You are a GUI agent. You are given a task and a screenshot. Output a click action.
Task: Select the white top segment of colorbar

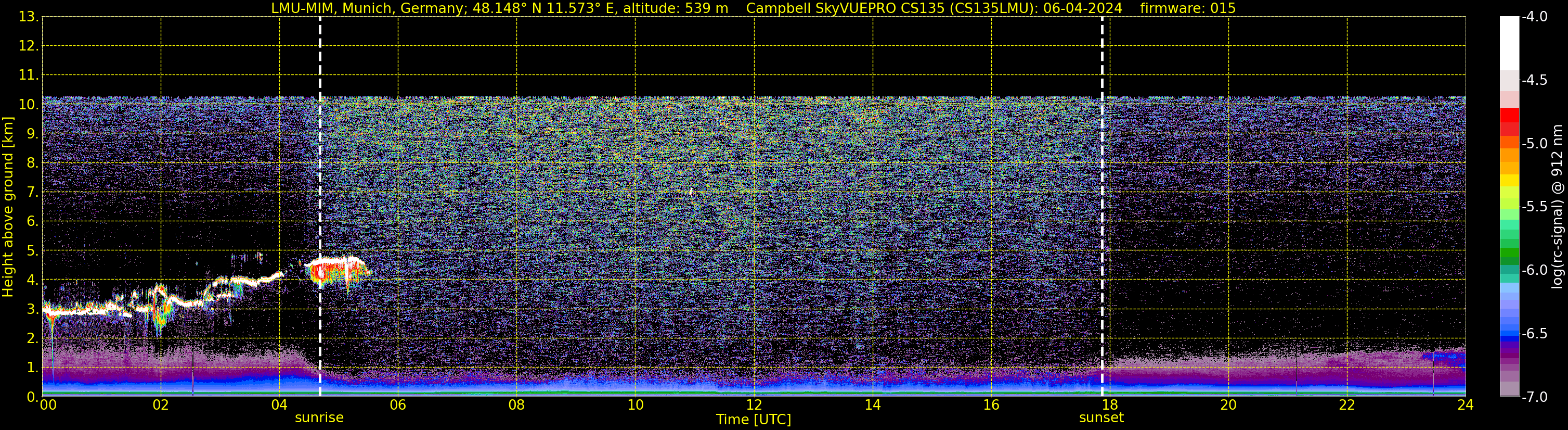pos(1510,43)
